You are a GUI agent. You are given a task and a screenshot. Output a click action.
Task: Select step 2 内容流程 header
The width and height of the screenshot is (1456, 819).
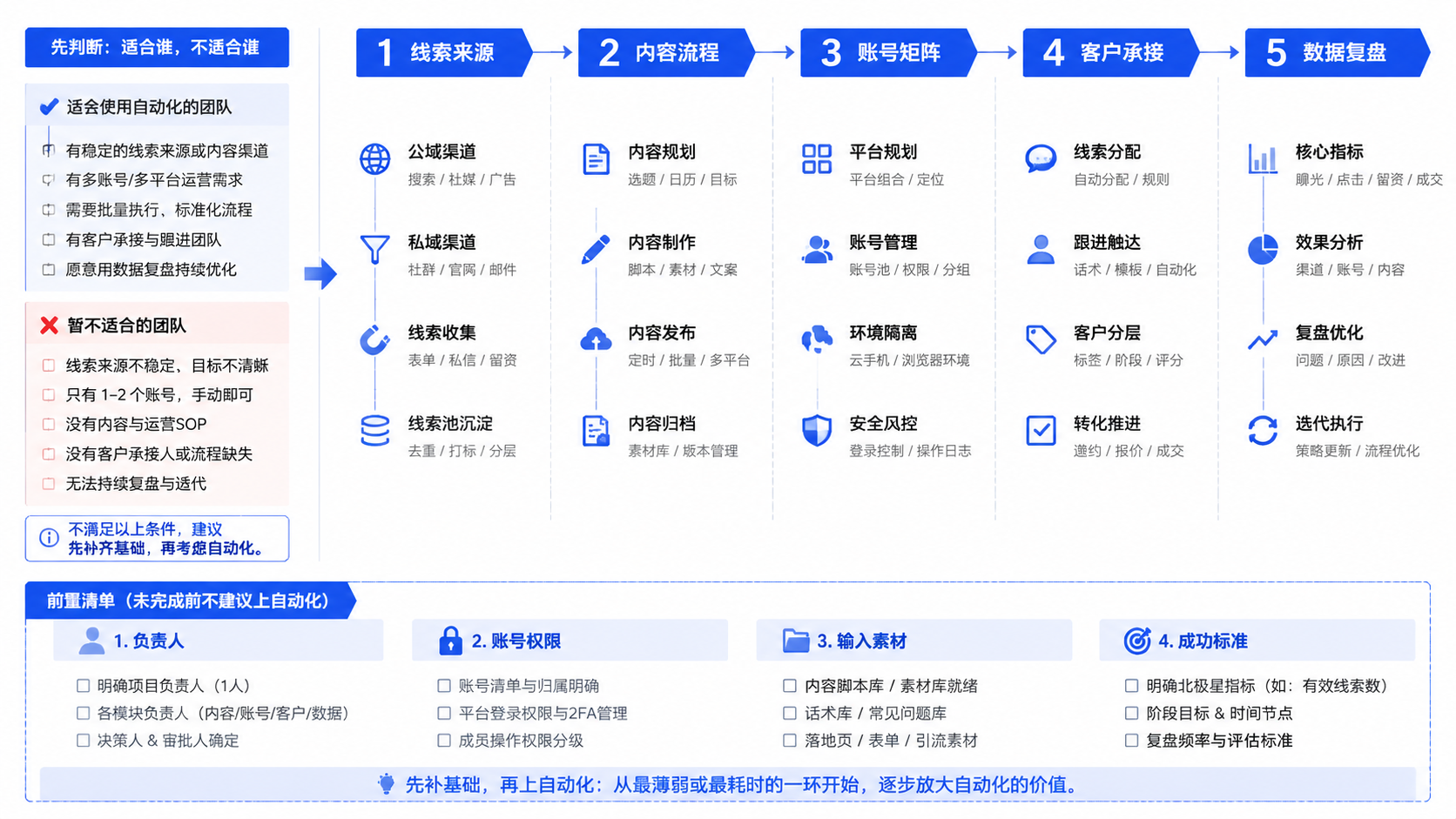[666, 52]
